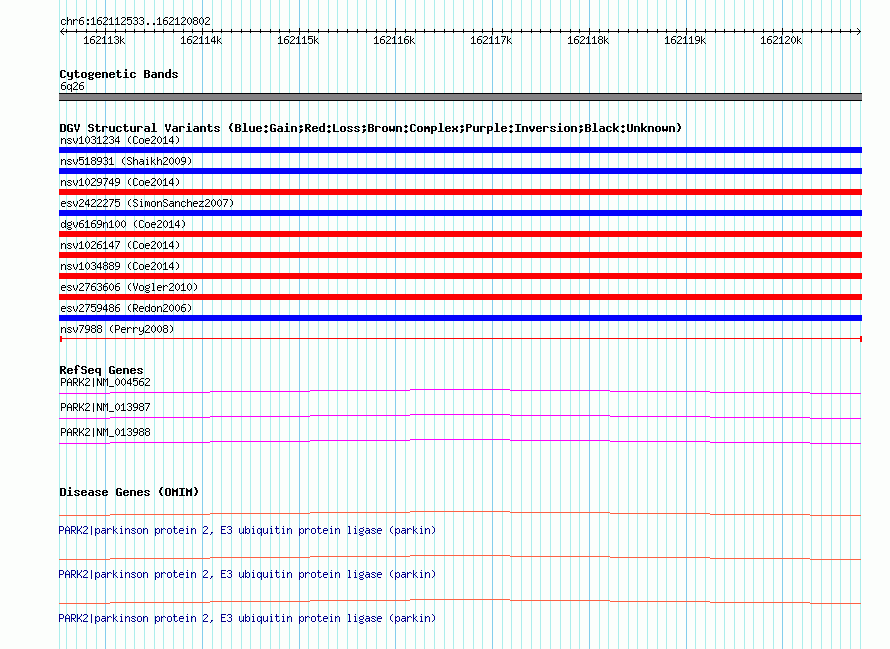Click the red loss bar for nsv1029749
This screenshot has height=649, width=890.
[x=460, y=192]
